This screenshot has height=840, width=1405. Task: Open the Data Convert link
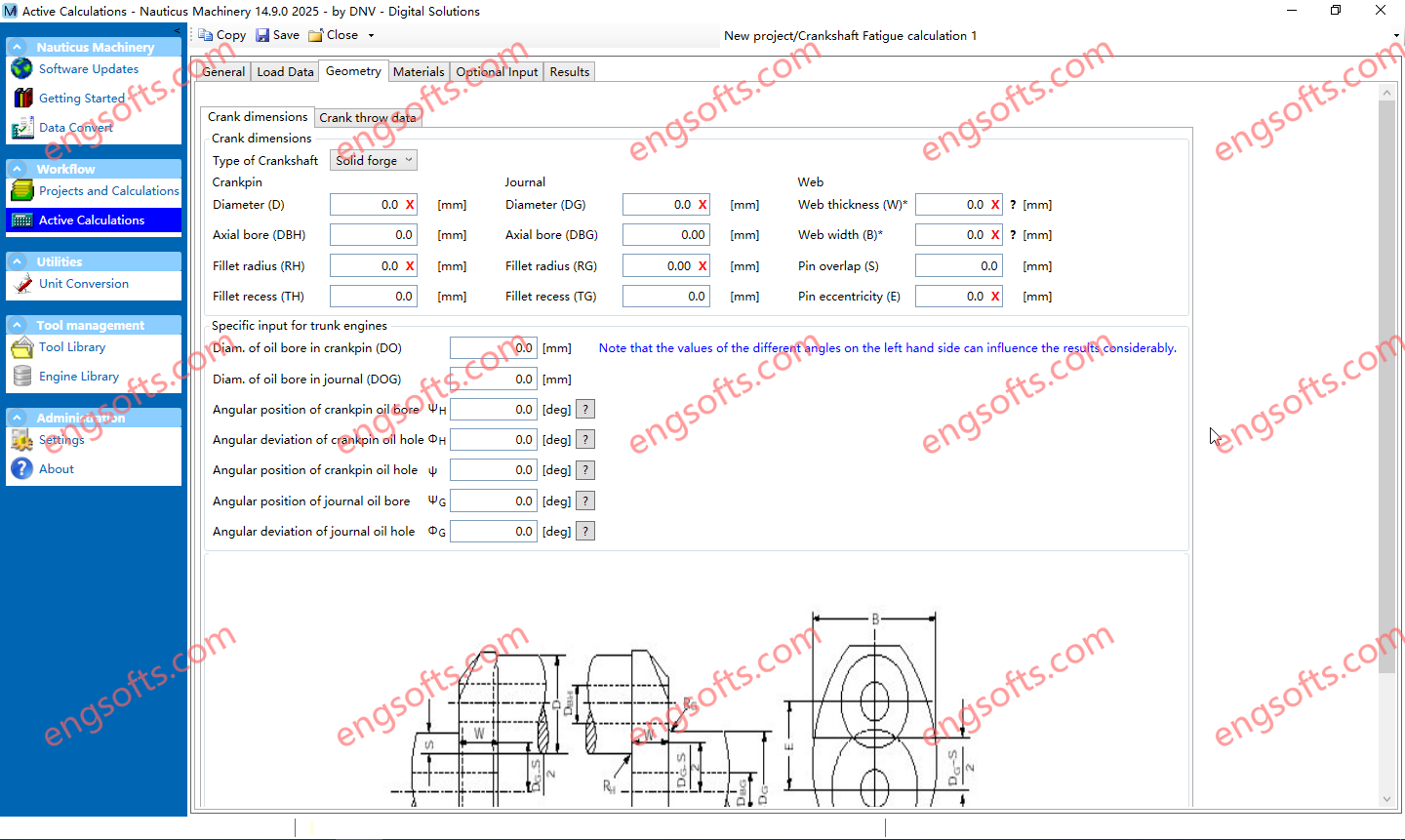click(x=76, y=128)
